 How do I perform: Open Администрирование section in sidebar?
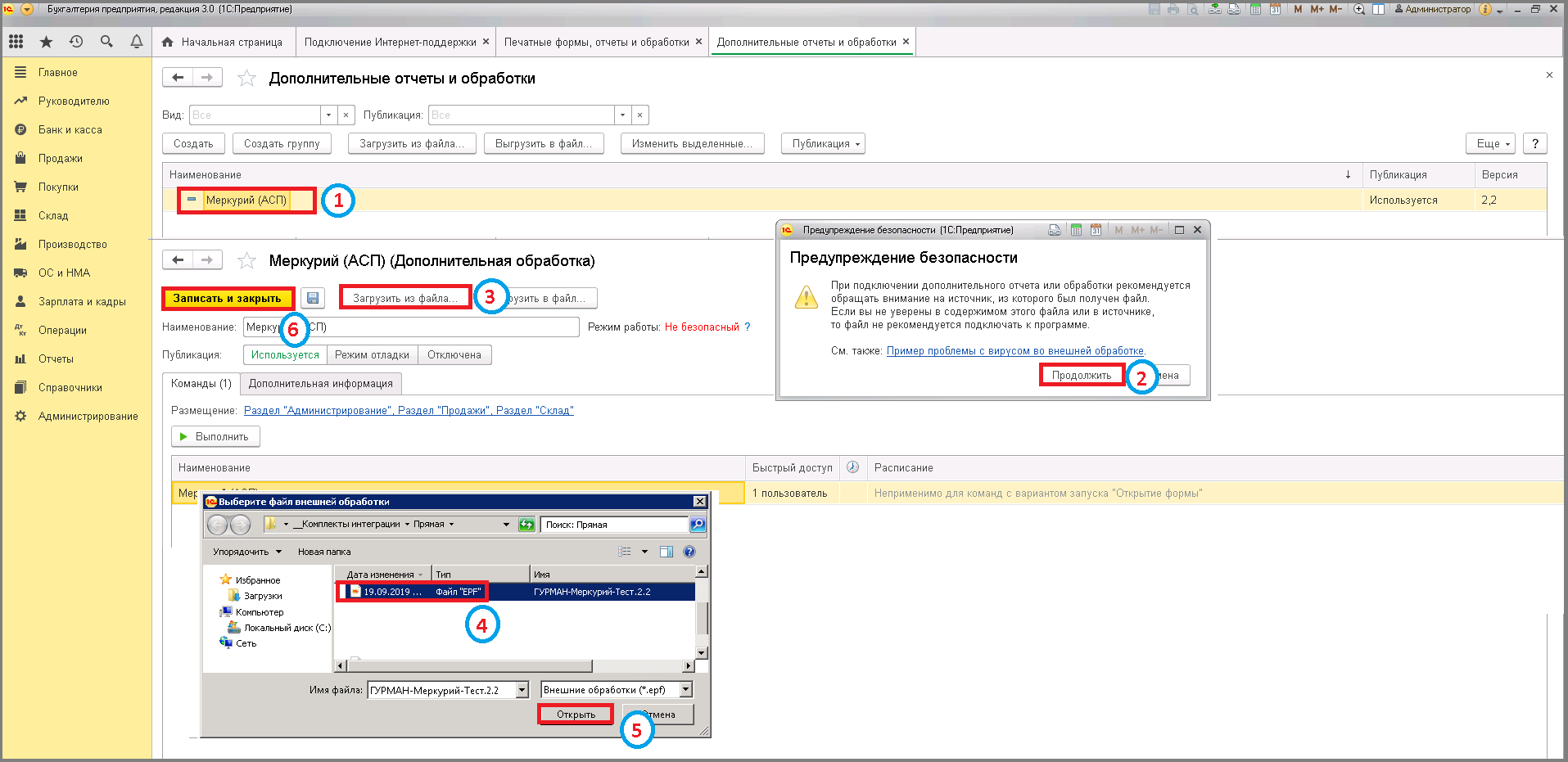(88, 416)
